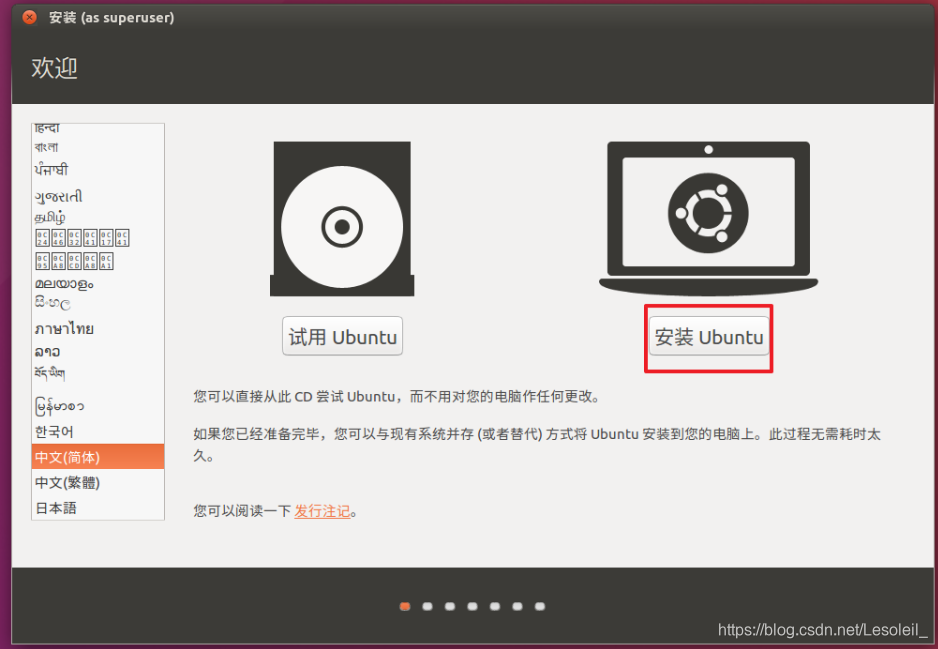
Task: Select ગુજરાતી in the language list
Action: (x=98, y=196)
